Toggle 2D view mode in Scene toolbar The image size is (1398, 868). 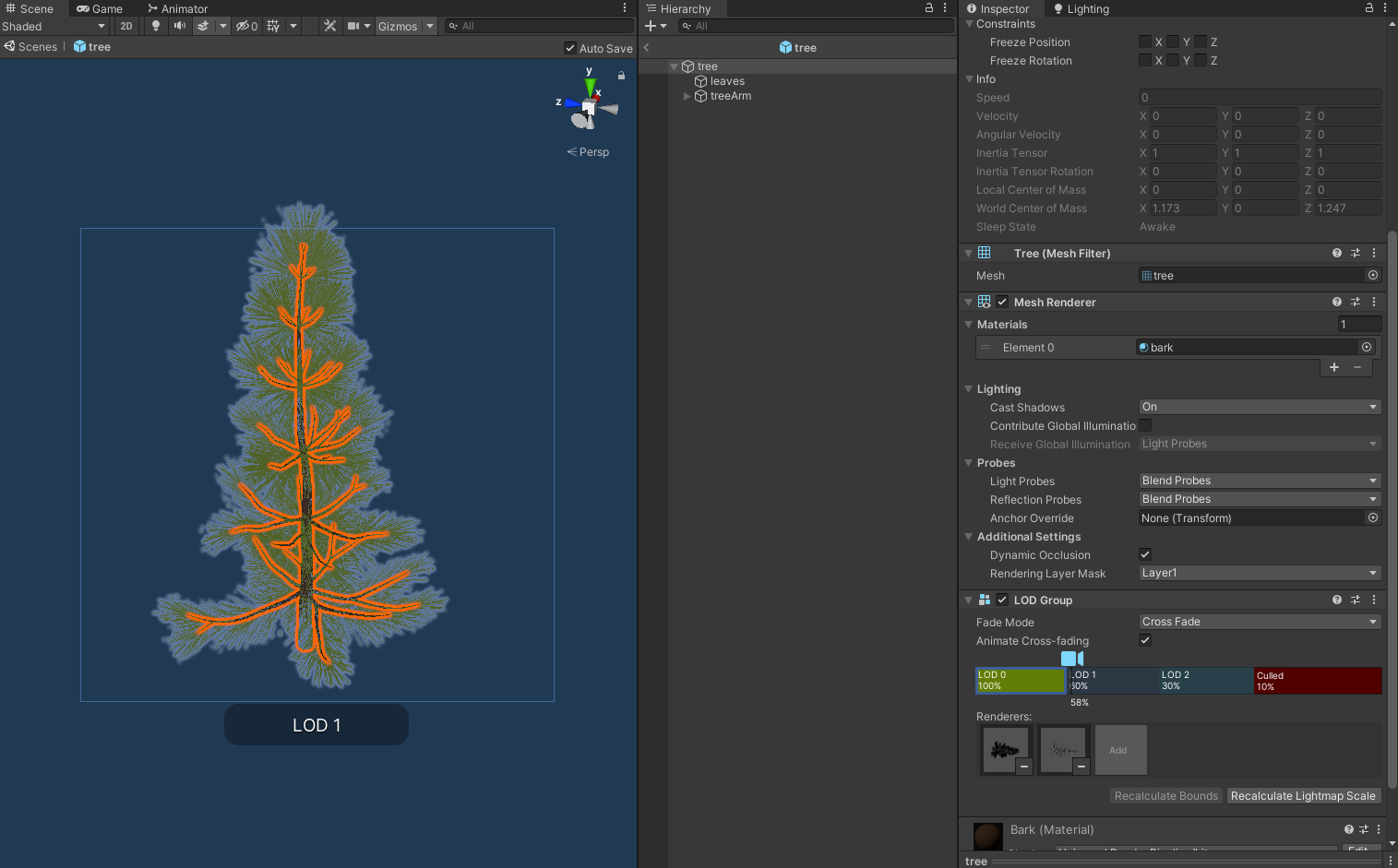click(x=126, y=26)
